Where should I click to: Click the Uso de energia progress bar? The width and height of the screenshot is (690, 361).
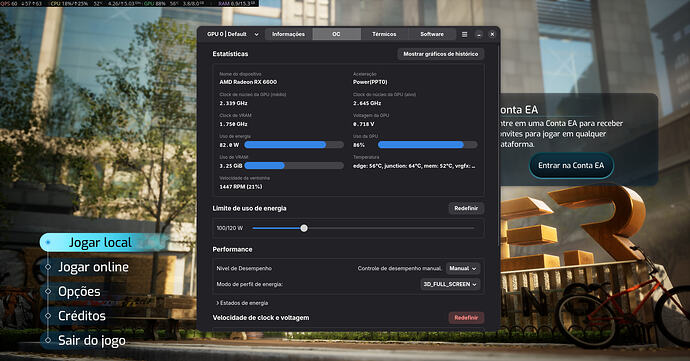click(294, 145)
